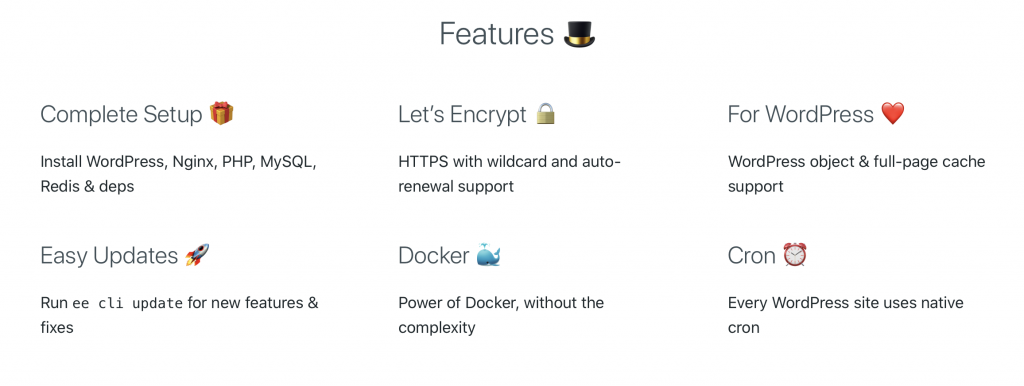Click the Let's Encrypt heading text
1024x386 pixels.
coord(462,115)
